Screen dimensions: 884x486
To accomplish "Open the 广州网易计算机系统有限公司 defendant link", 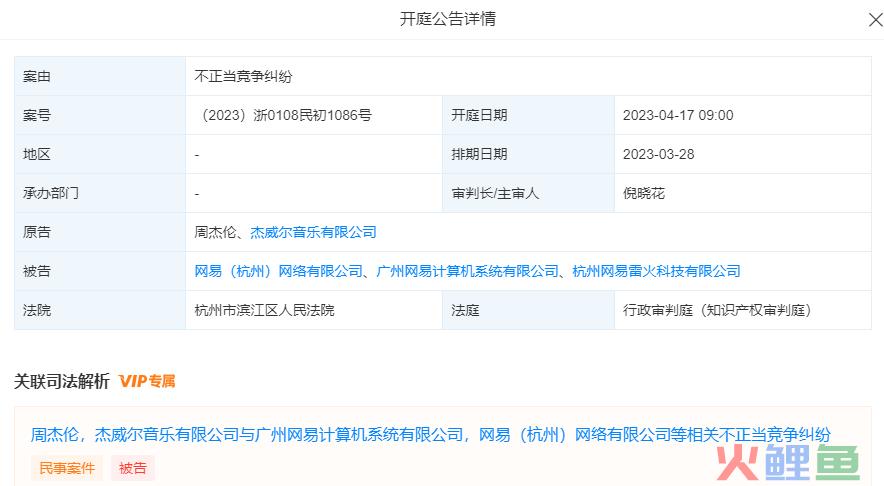I will pos(467,271).
